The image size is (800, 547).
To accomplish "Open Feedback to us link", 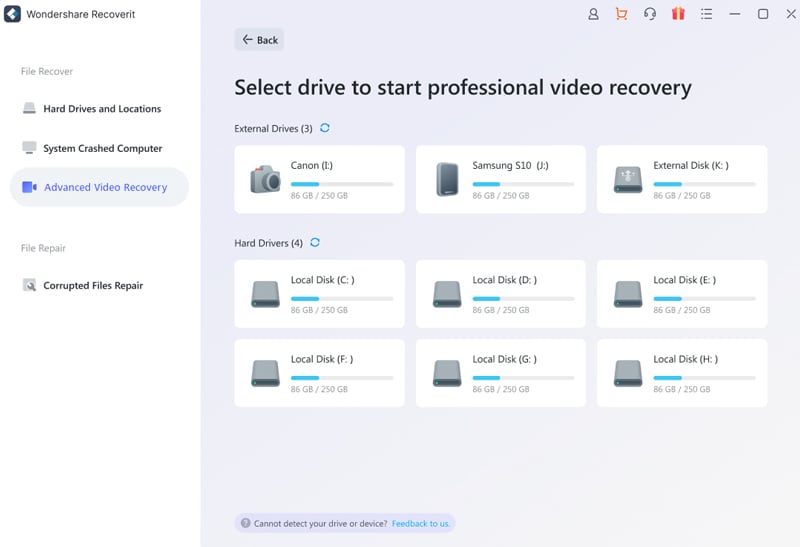I will point(421,524).
